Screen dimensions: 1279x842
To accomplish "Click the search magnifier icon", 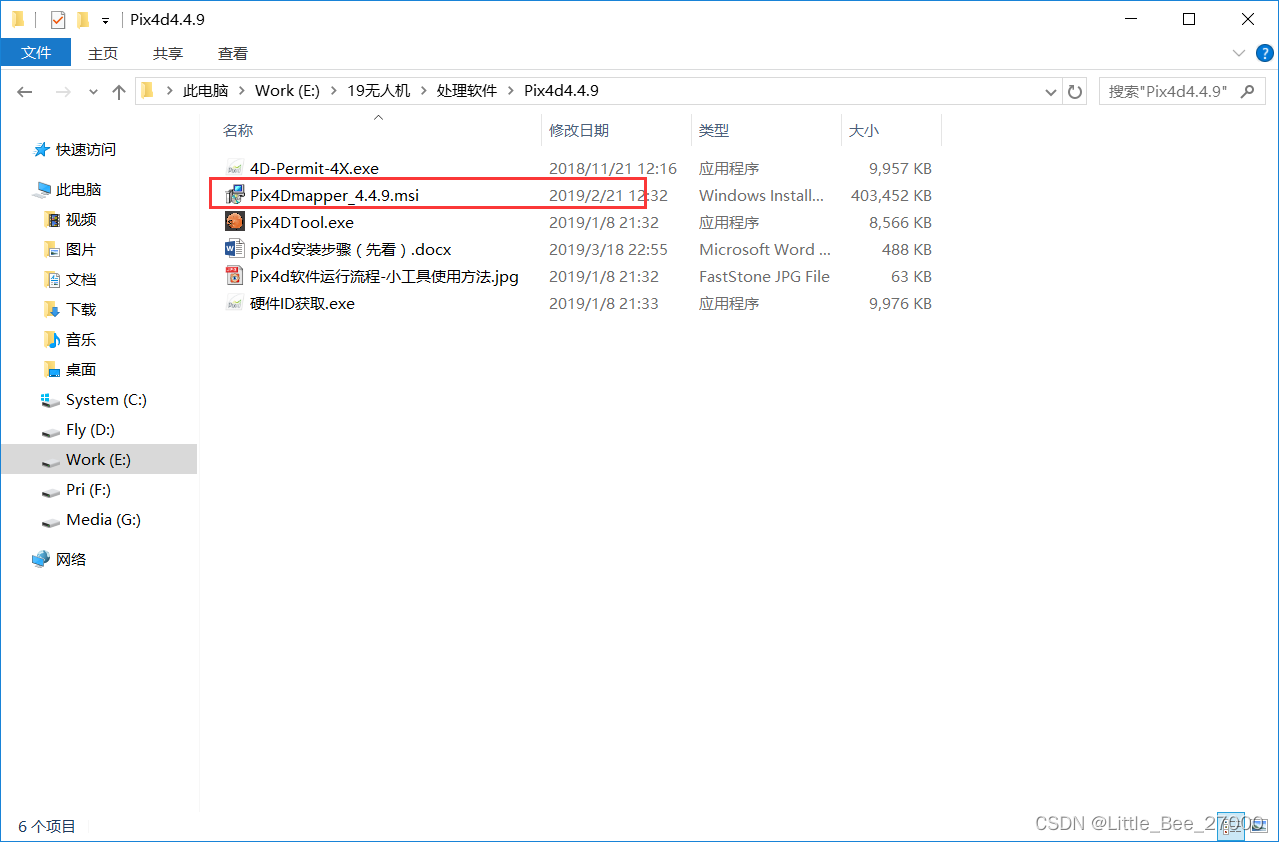I will click(1247, 91).
